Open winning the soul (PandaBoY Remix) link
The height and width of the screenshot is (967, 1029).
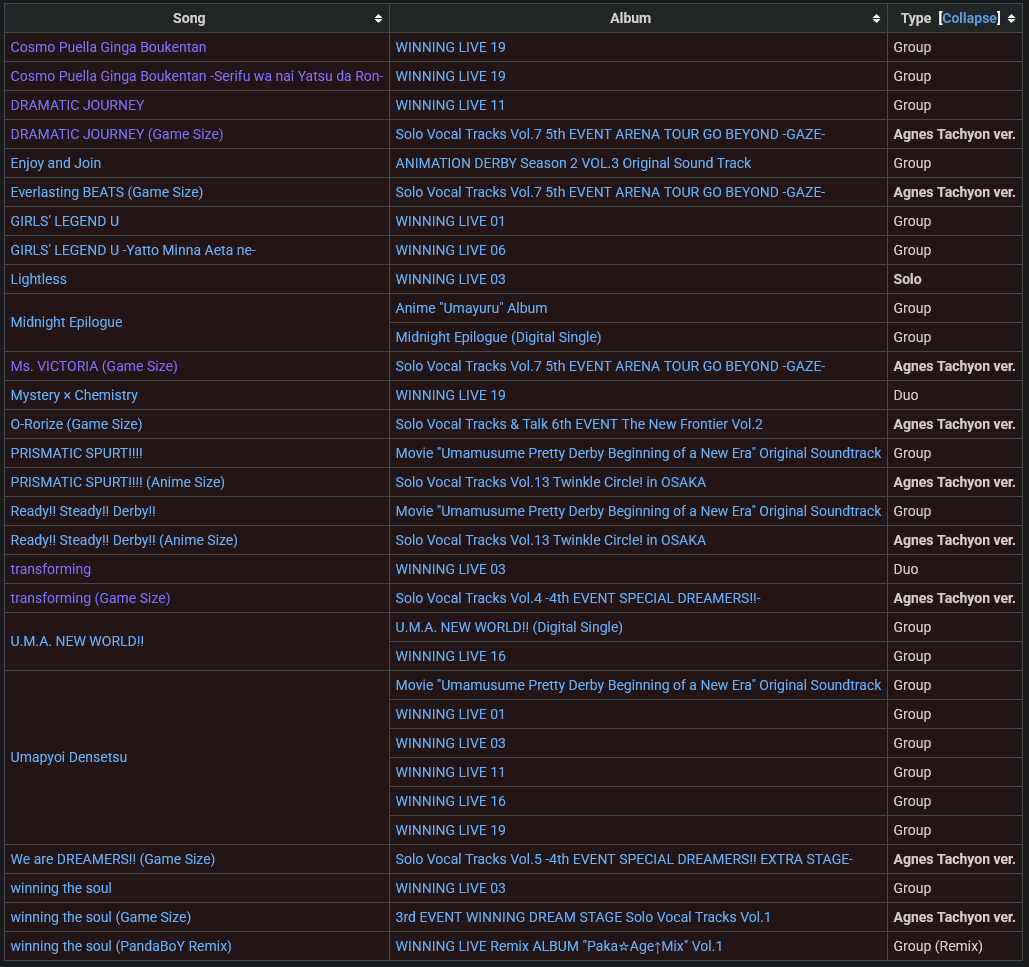(121, 945)
